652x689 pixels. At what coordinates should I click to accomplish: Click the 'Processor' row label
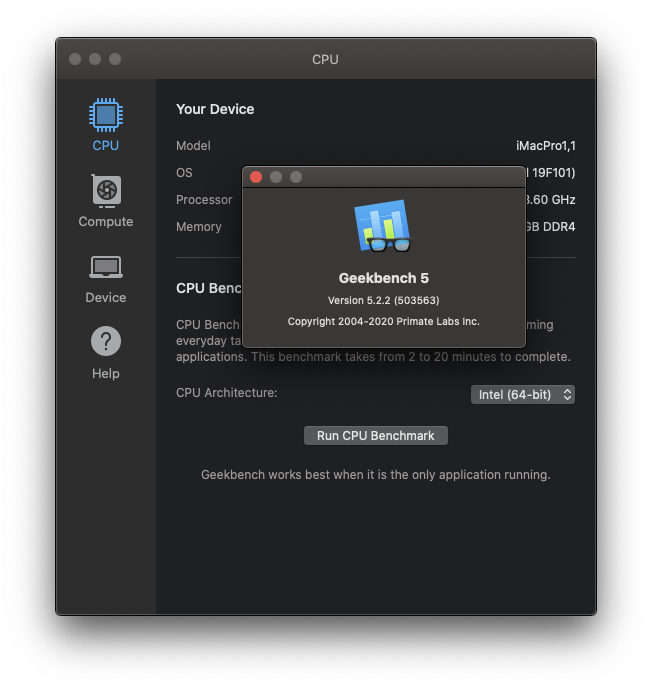click(x=204, y=200)
